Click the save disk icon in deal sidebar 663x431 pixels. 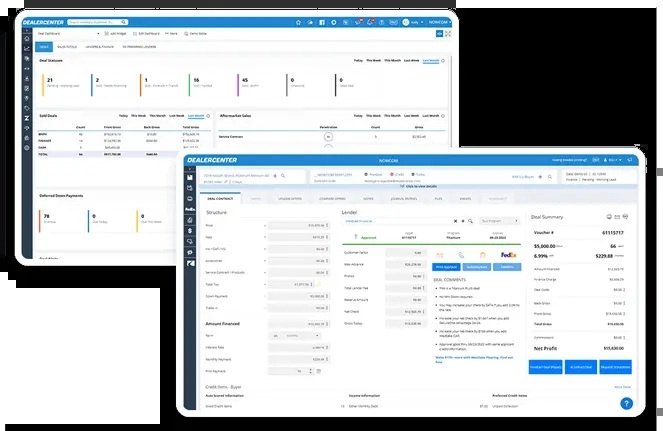(x=190, y=178)
